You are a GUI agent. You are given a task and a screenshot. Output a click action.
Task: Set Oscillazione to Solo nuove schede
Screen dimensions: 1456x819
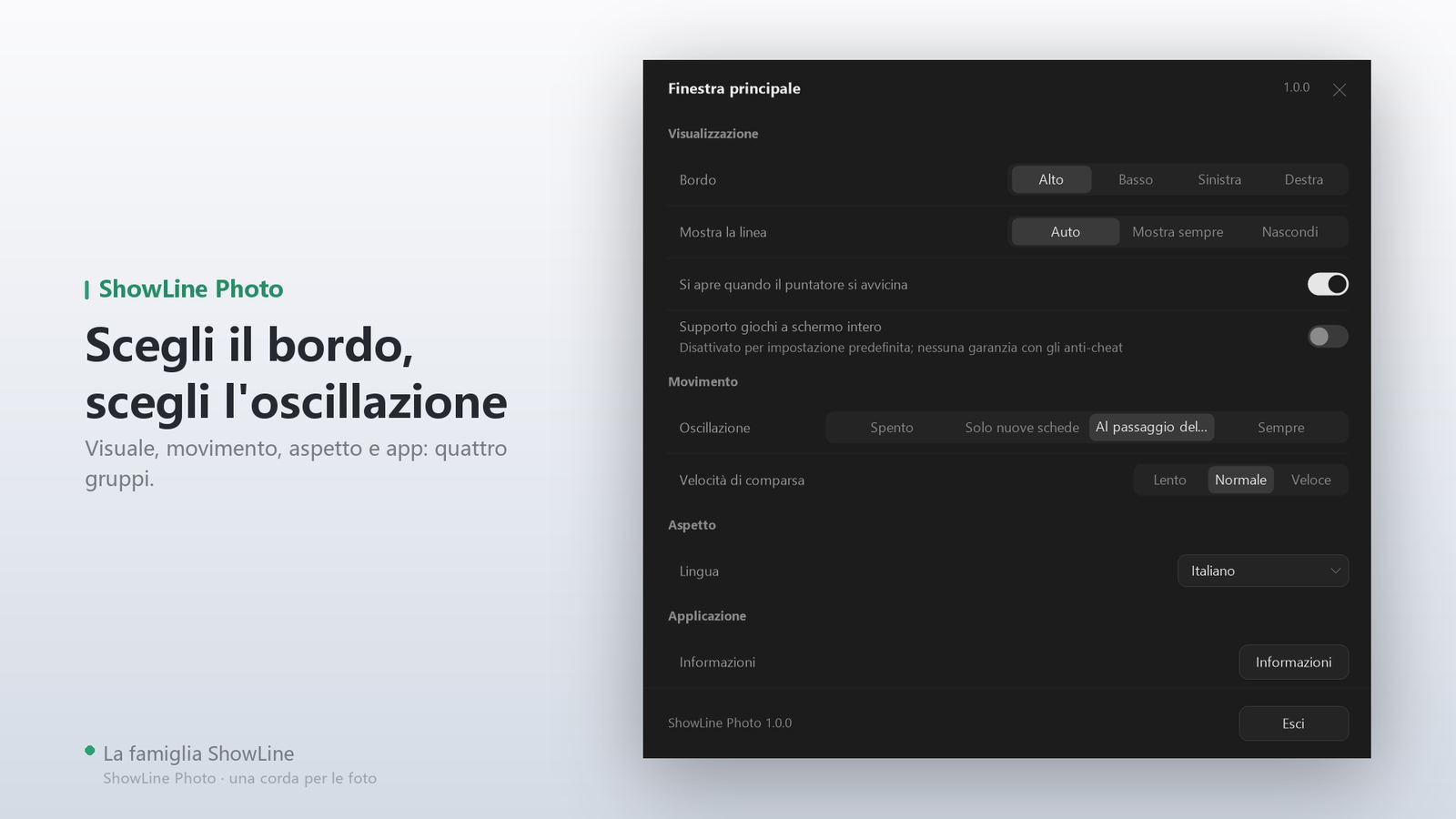(x=1022, y=428)
